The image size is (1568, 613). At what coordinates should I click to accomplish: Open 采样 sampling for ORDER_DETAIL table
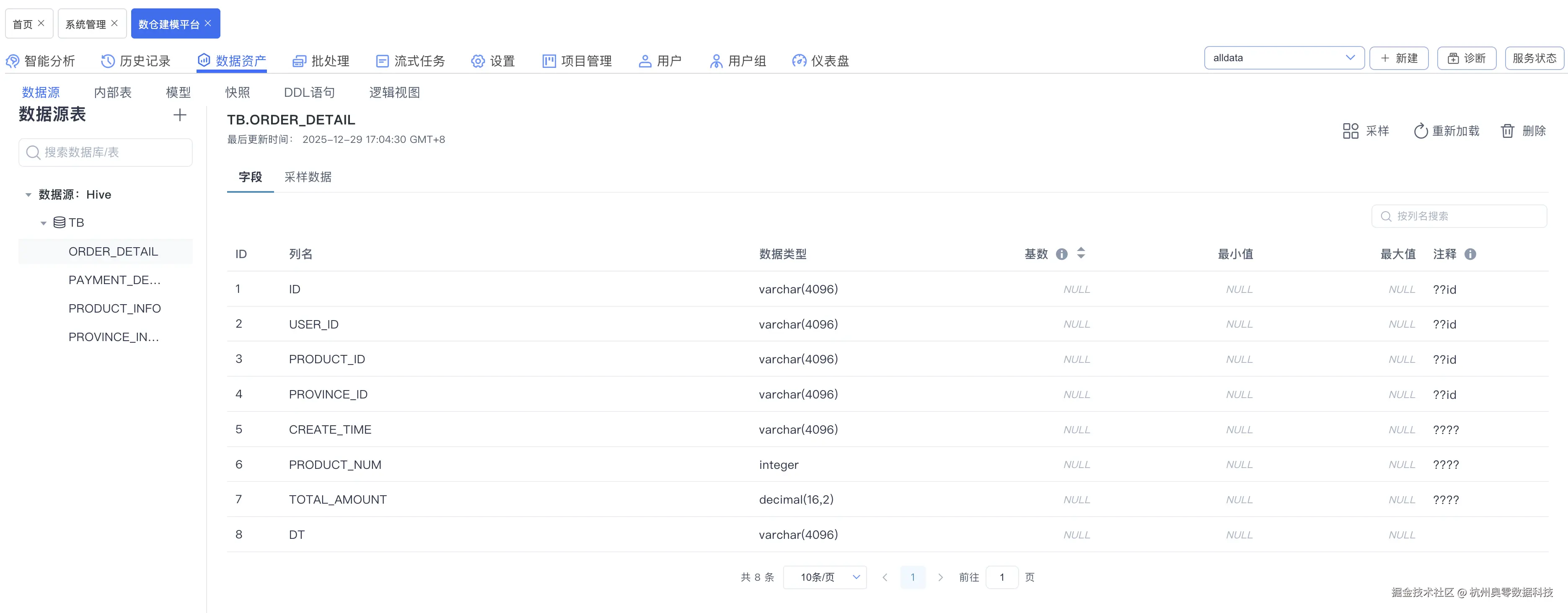tap(1365, 130)
